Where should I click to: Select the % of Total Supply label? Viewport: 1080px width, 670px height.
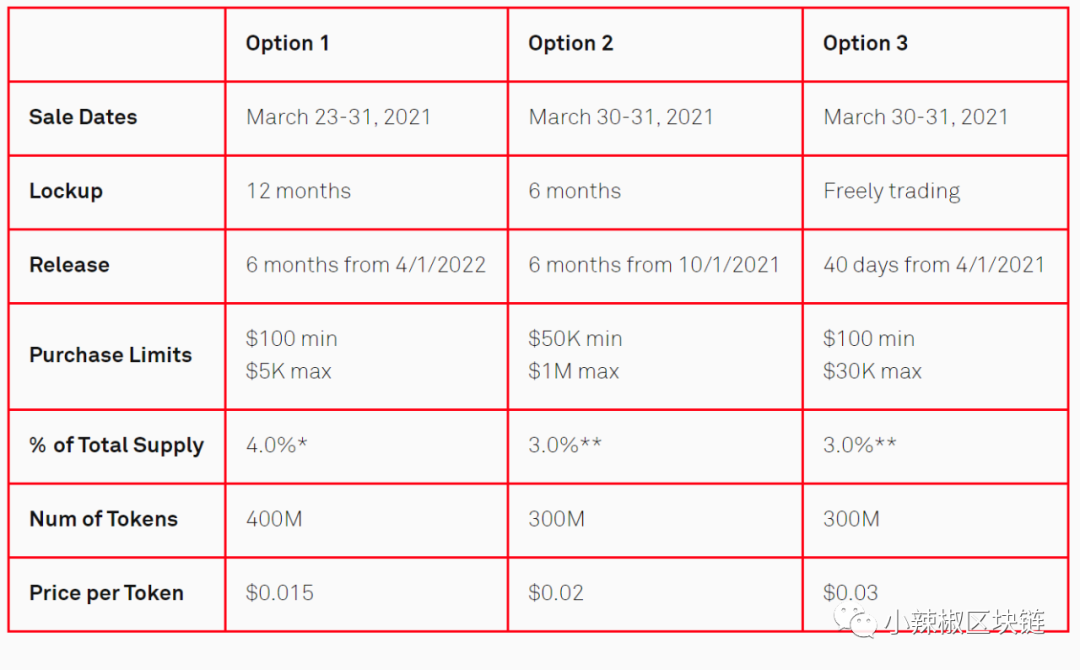click(x=116, y=445)
